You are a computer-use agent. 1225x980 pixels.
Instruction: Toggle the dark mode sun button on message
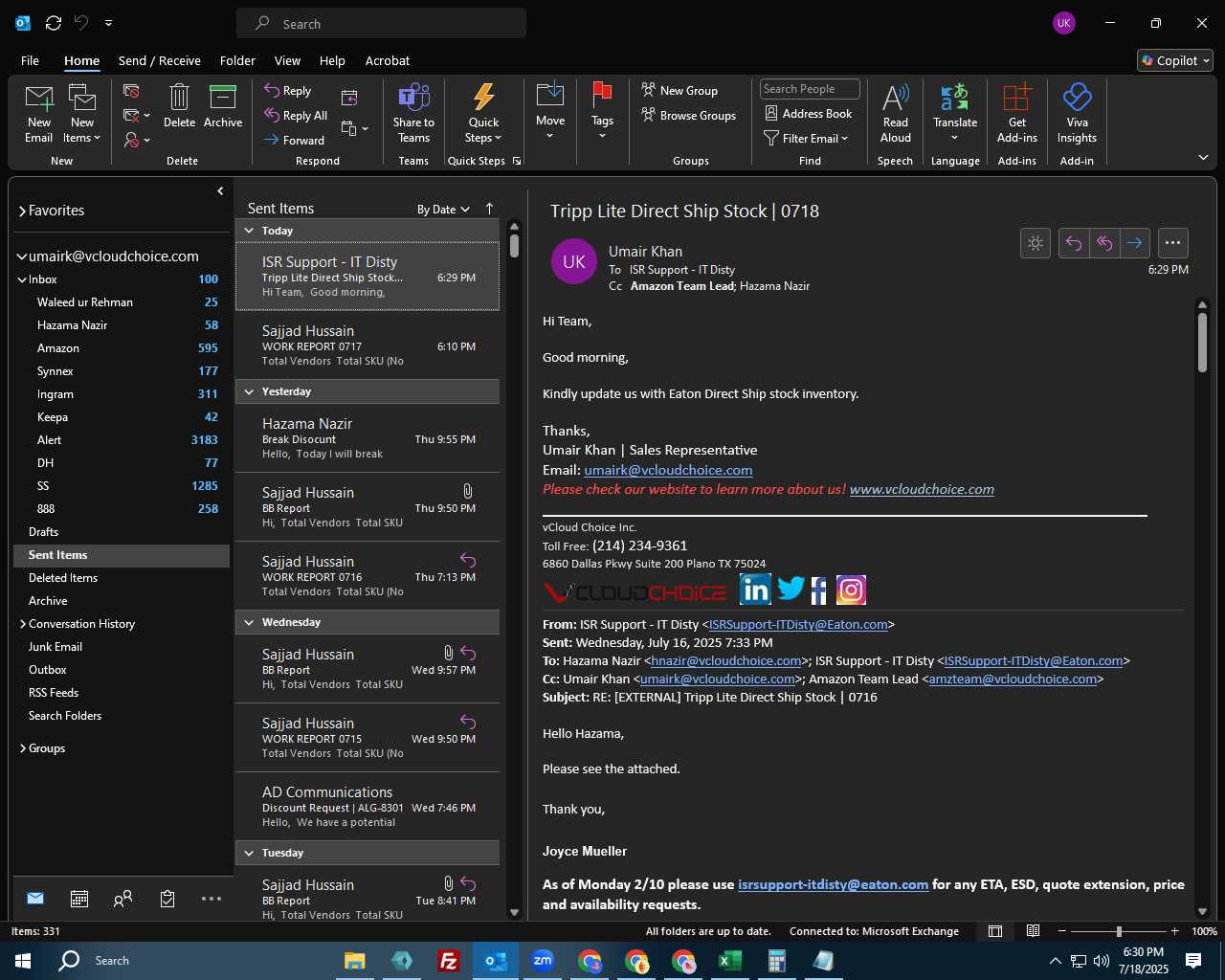pos(1036,243)
